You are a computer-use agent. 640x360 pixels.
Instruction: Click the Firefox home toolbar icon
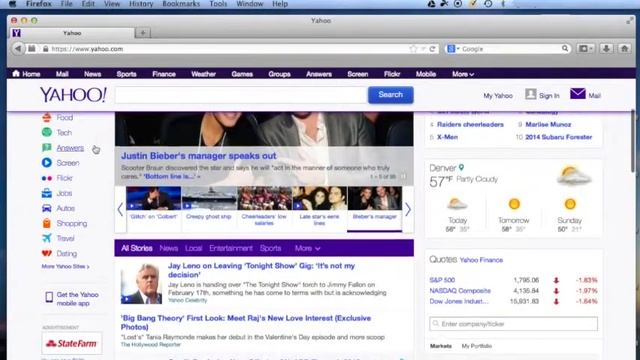tap(624, 49)
